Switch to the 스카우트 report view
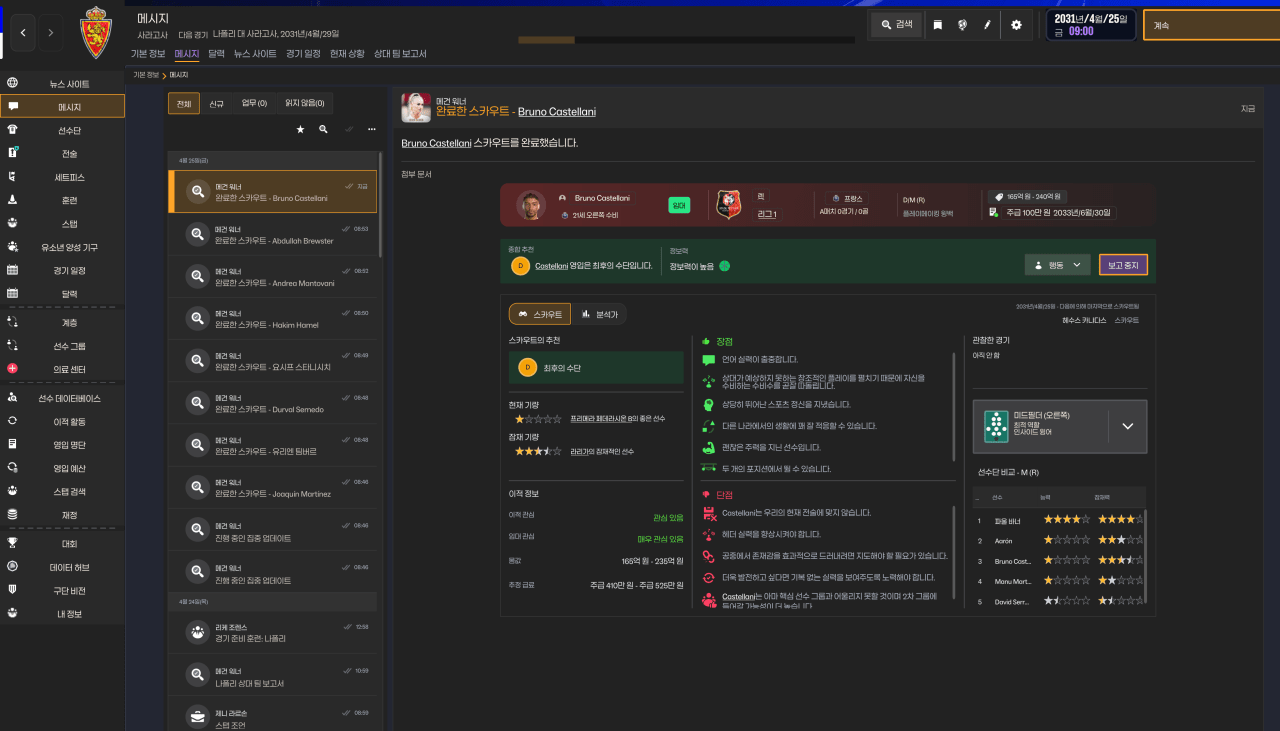Image resolution: width=1280 pixels, height=731 pixels. click(x=540, y=314)
